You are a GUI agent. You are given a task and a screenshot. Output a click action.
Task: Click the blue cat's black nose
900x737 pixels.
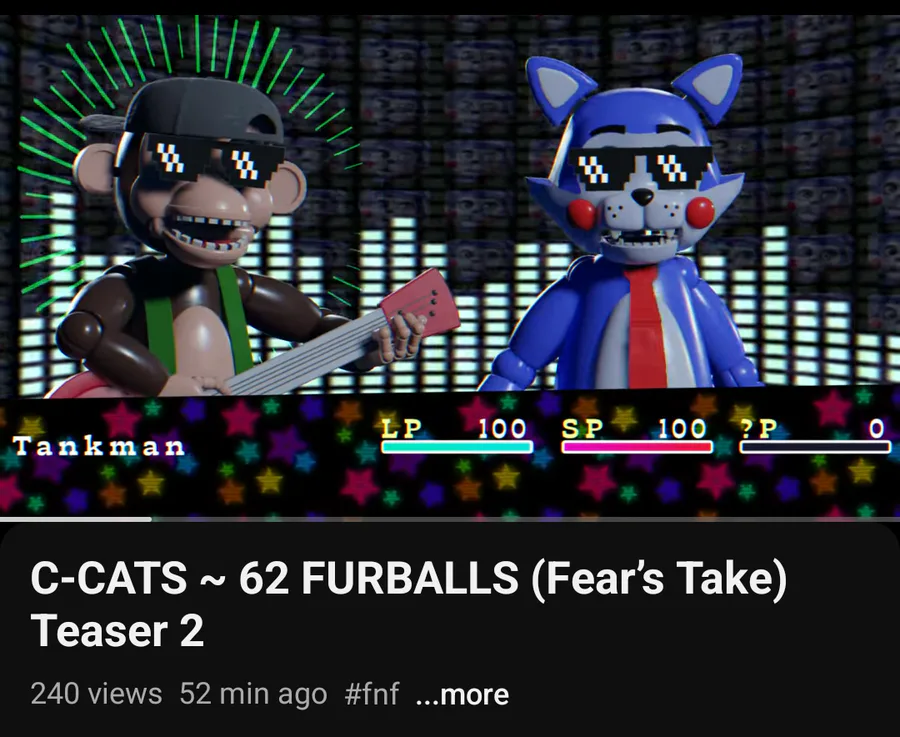(x=642, y=197)
